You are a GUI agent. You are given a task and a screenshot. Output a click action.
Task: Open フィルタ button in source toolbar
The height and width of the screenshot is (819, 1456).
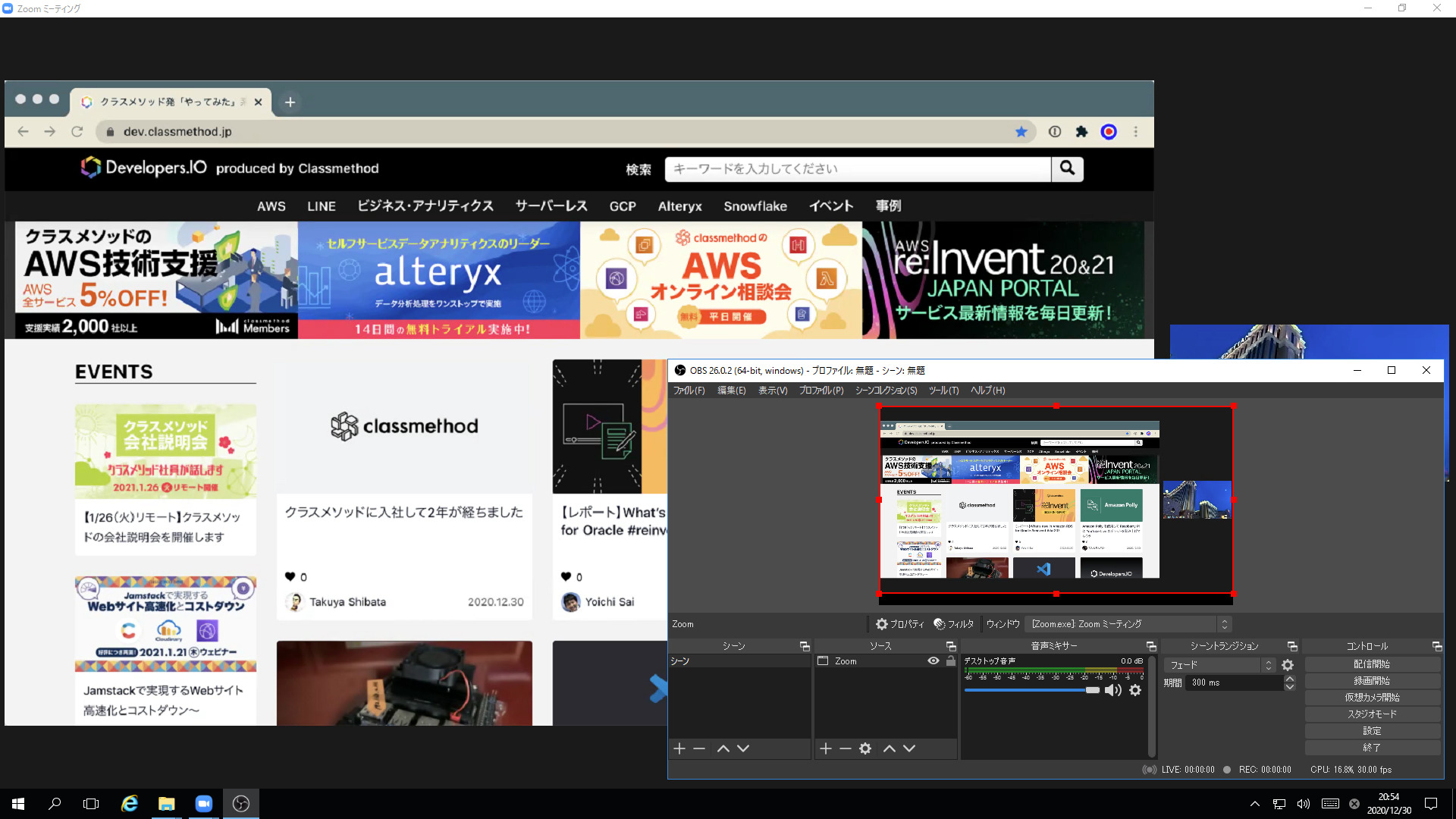954,624
